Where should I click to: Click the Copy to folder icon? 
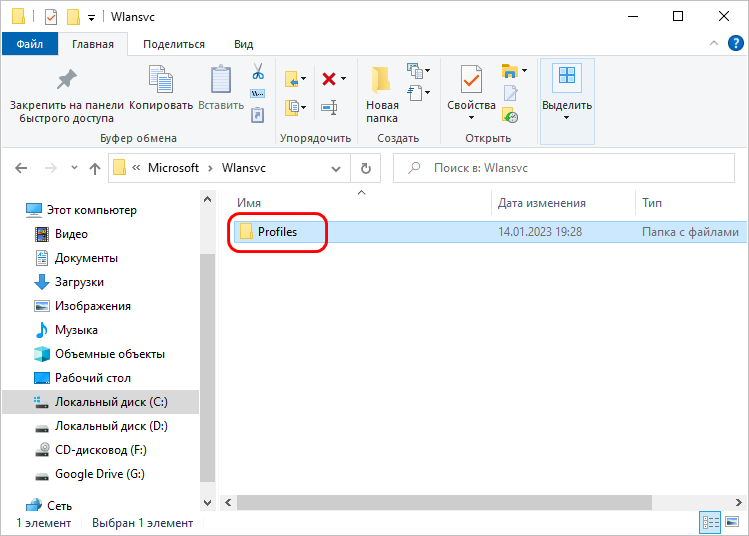[291, 107]
